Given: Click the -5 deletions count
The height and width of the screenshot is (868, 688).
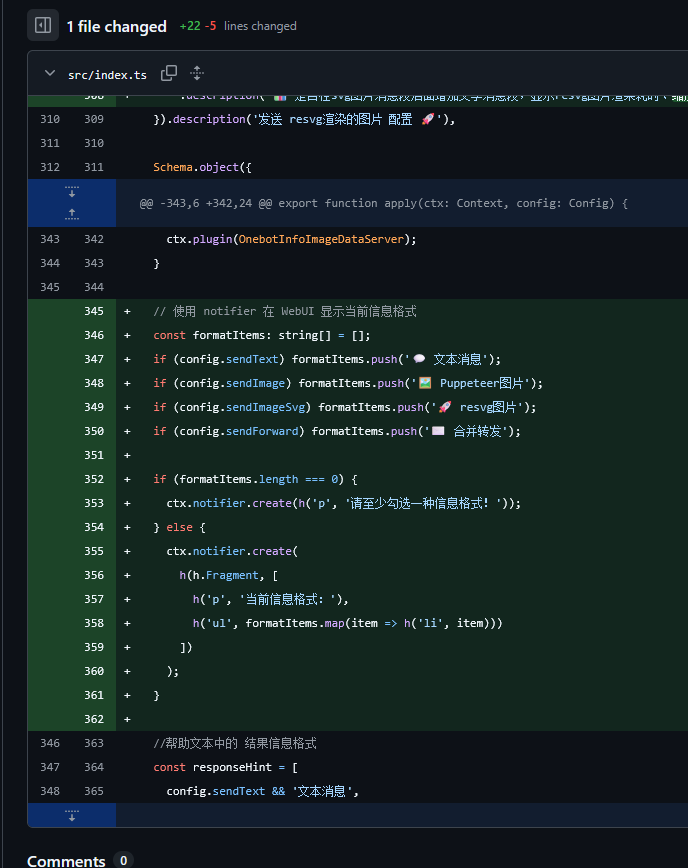Looking at the screenshot, I should pos(210,26).
